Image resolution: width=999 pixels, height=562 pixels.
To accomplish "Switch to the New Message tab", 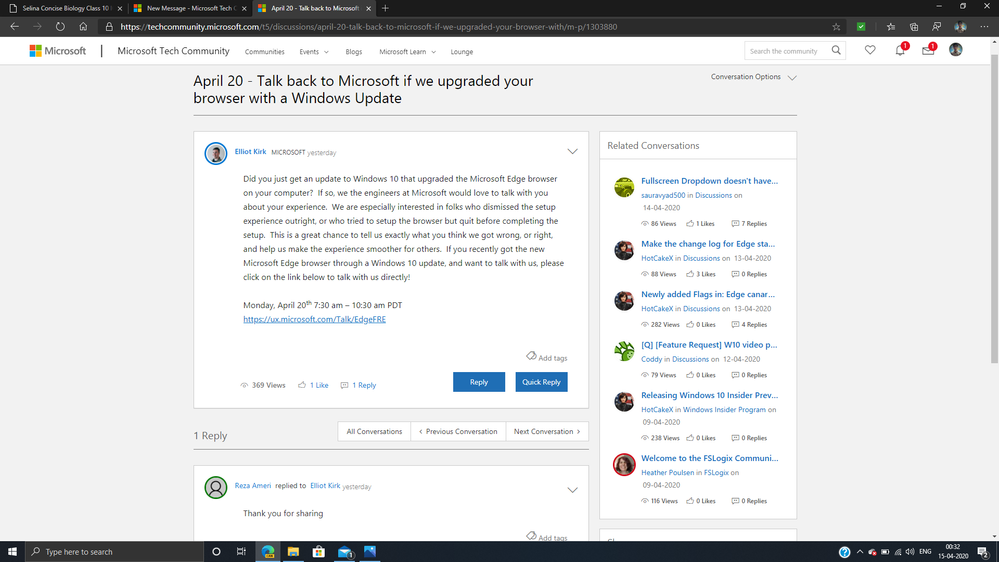I will (x=190, y=8).
